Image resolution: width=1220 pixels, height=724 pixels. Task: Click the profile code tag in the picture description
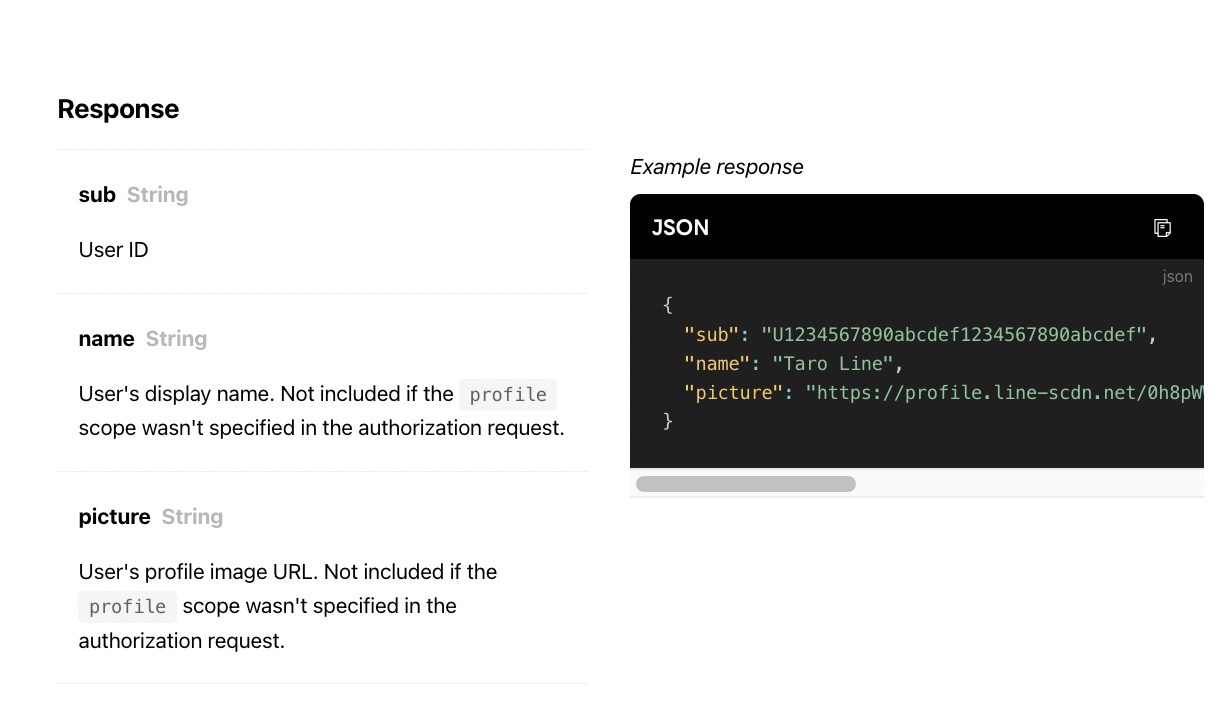[x=127, y=607]
